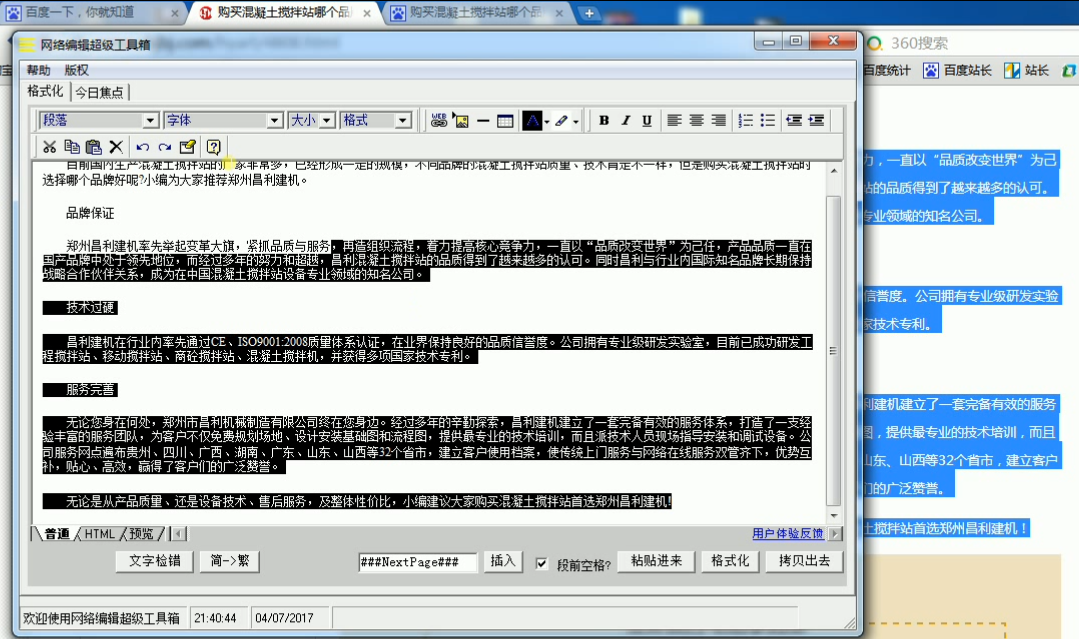Expand the 大小 font size dropdown
Screen dimensions: 1079x639
tap(326, 120)
